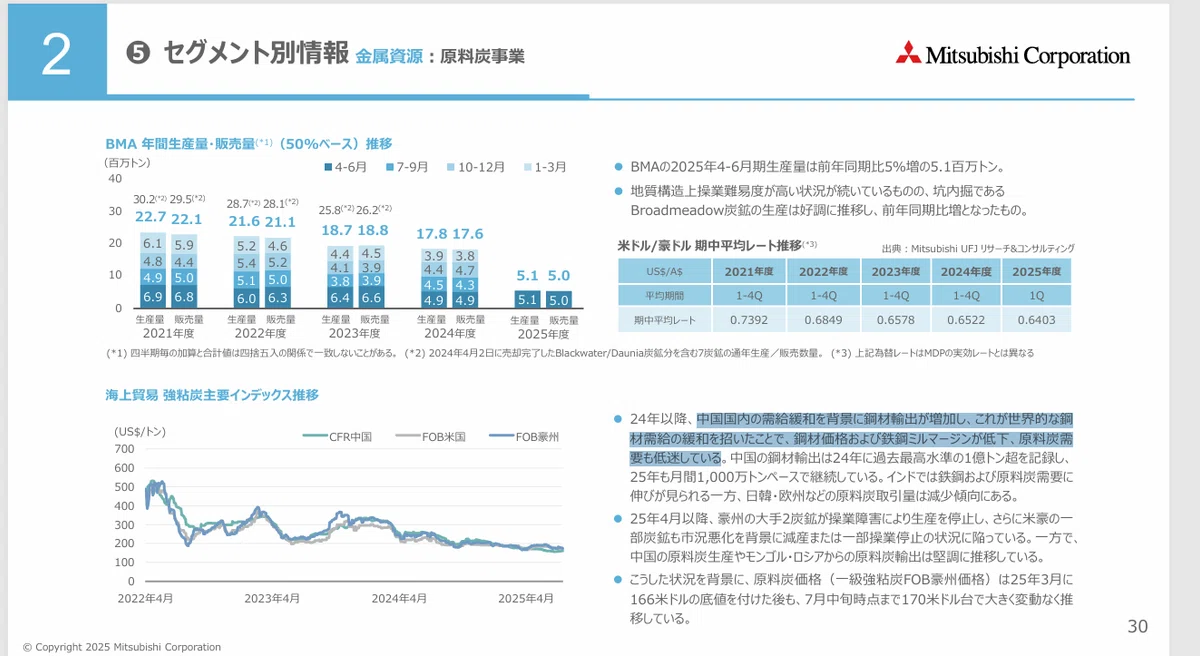The width and height of the screenshot is (1200, 656).
Task: Click the 2025年4月 x-axis label
Action: (x=525, y=598)
